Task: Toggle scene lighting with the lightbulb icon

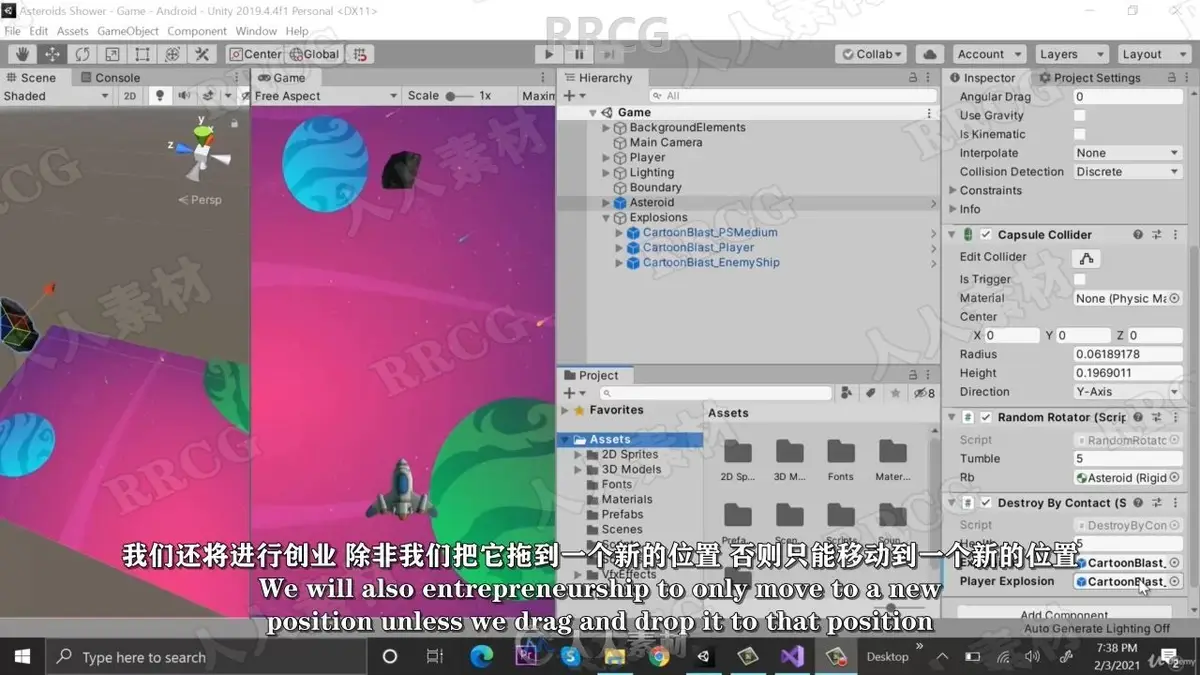Action: pyautogui.click(x=159, y=96)
